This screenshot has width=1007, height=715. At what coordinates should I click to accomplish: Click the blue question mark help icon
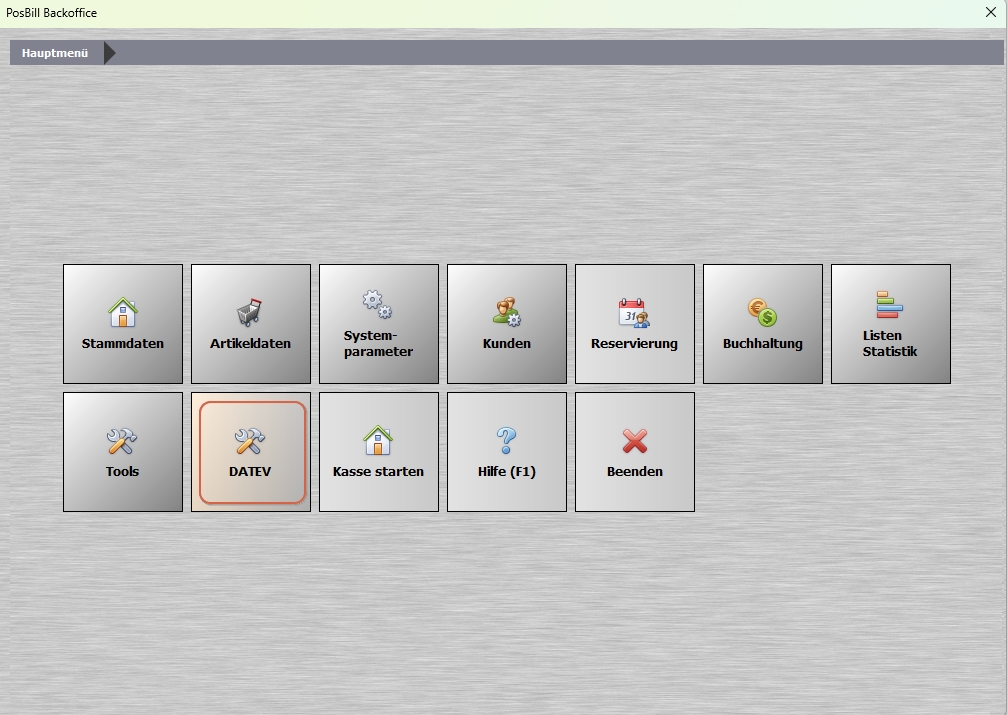506,441
